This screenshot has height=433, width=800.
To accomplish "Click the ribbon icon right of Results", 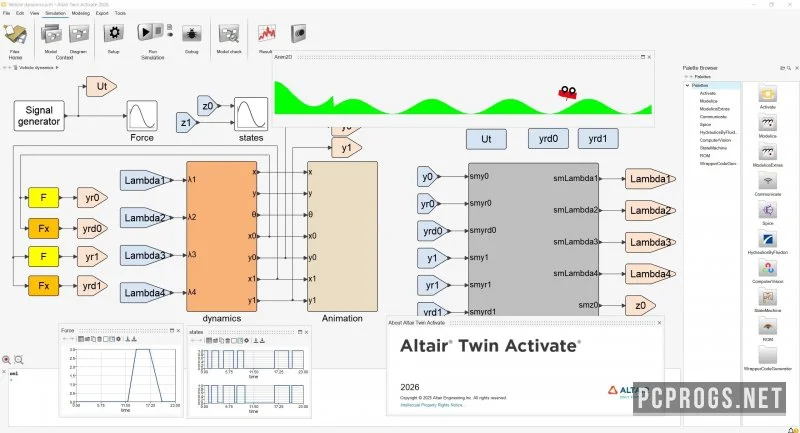I will [x=298, y=34].
